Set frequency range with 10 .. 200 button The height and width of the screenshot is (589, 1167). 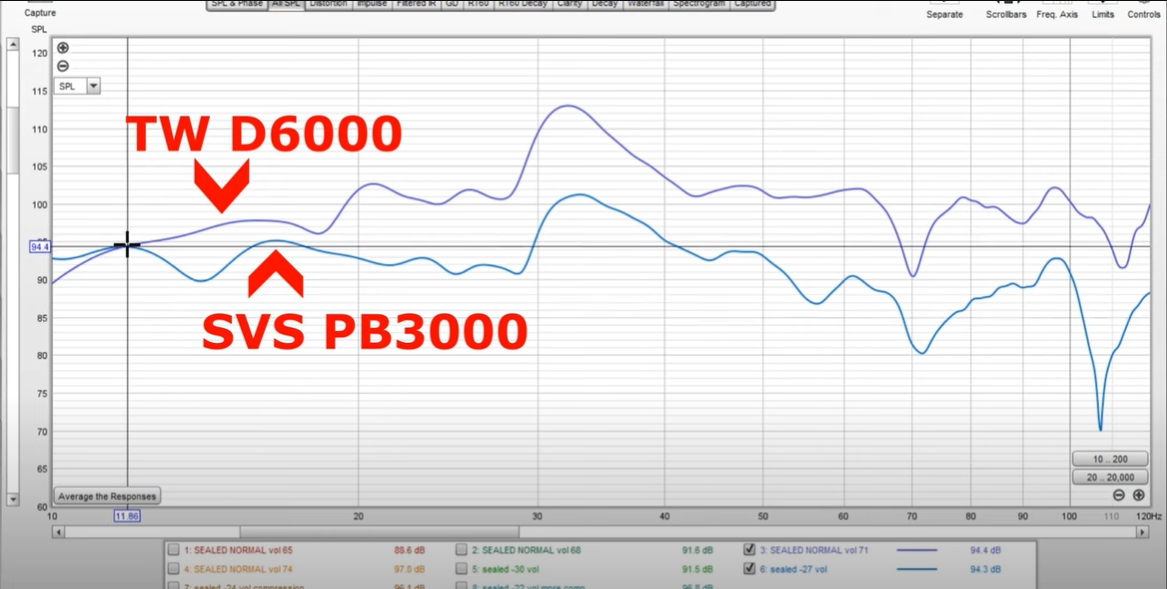pos(1109,459)
